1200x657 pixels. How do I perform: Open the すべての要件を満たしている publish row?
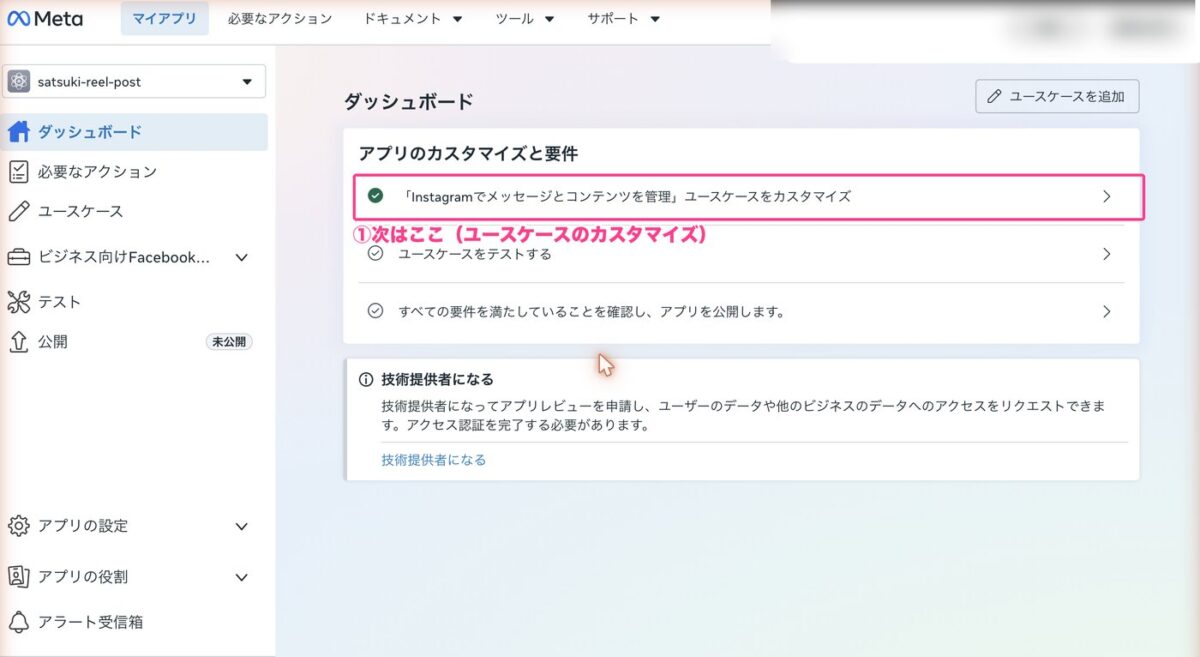(741, 311)
